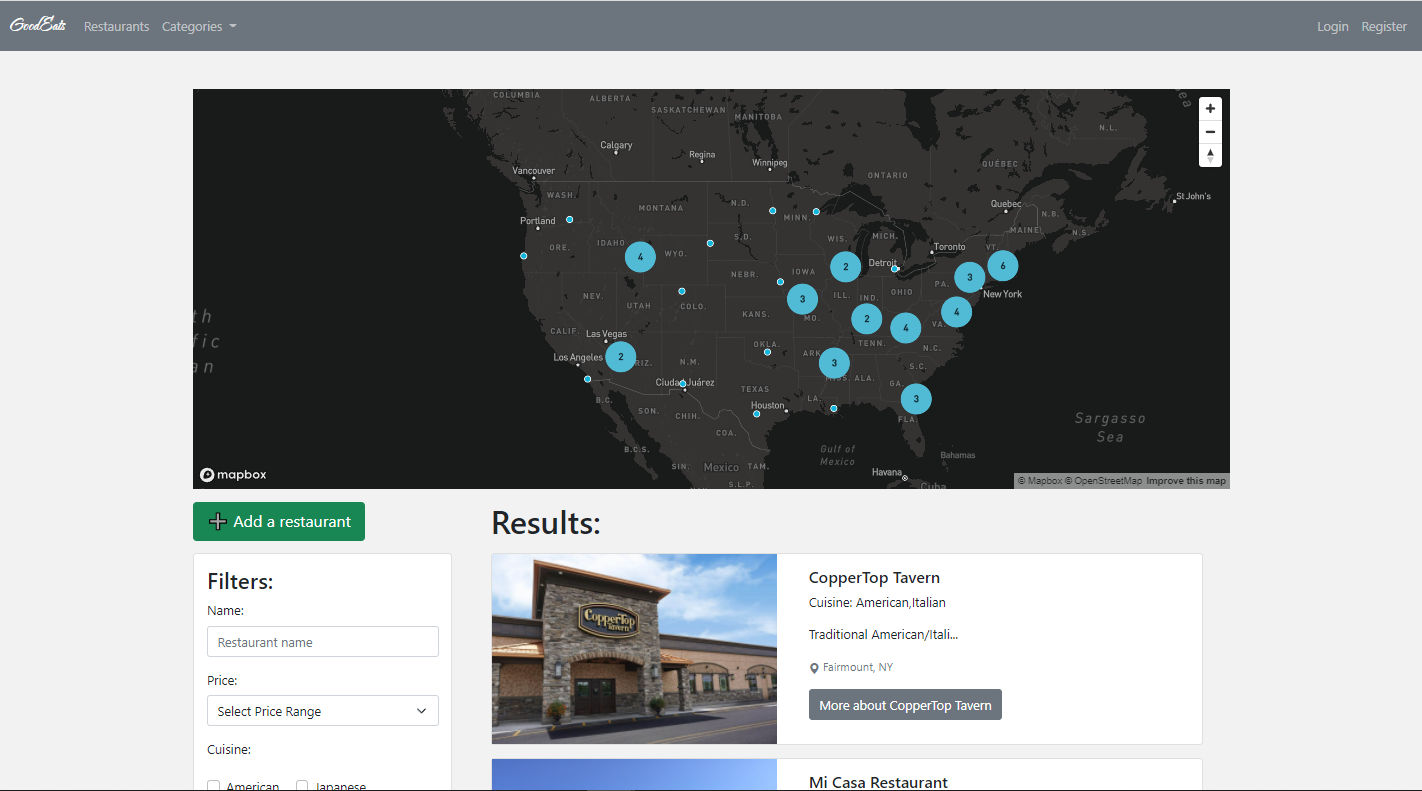This screenshot has width=1422, height=791.
Task: Follow the Improve this map link
Action: (x=1186, y=481)
